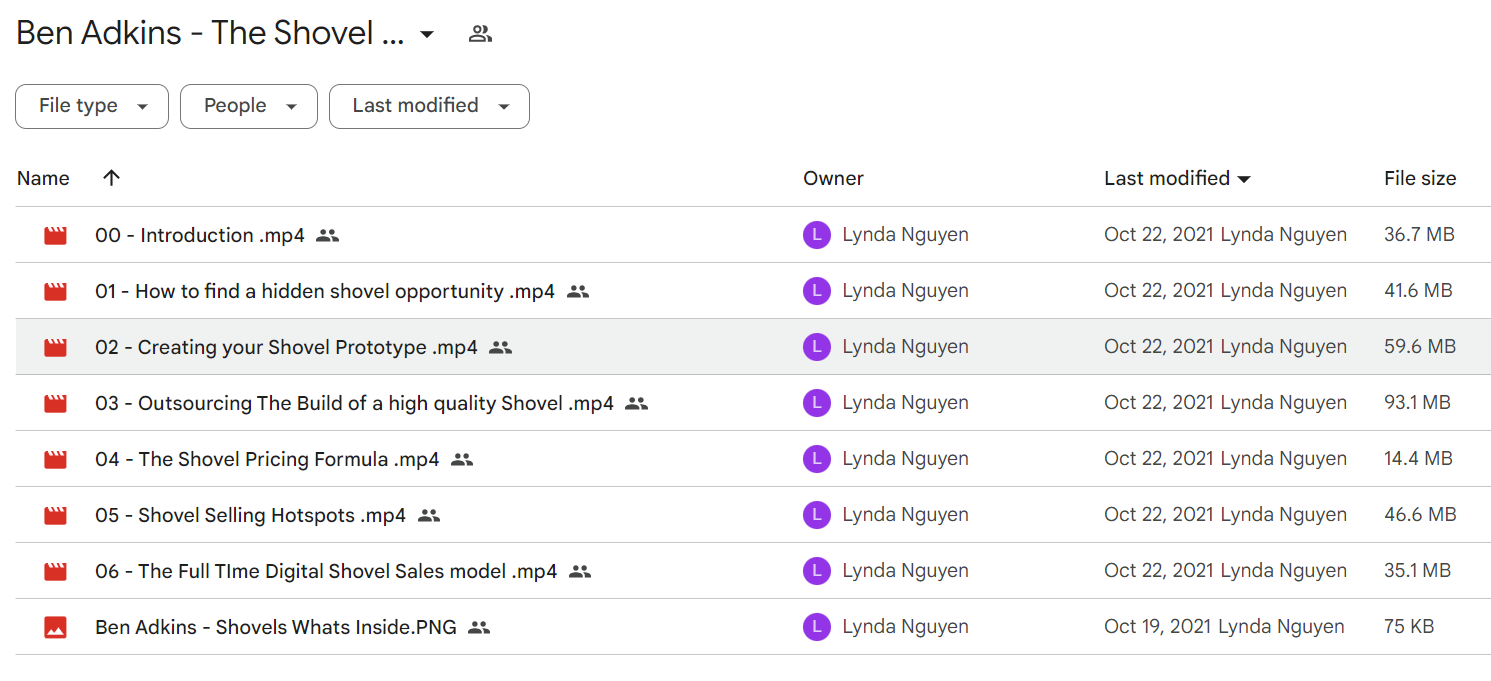Screen dimensions: 1491x681
Task: Click the File size column header
Action: 1420,178
